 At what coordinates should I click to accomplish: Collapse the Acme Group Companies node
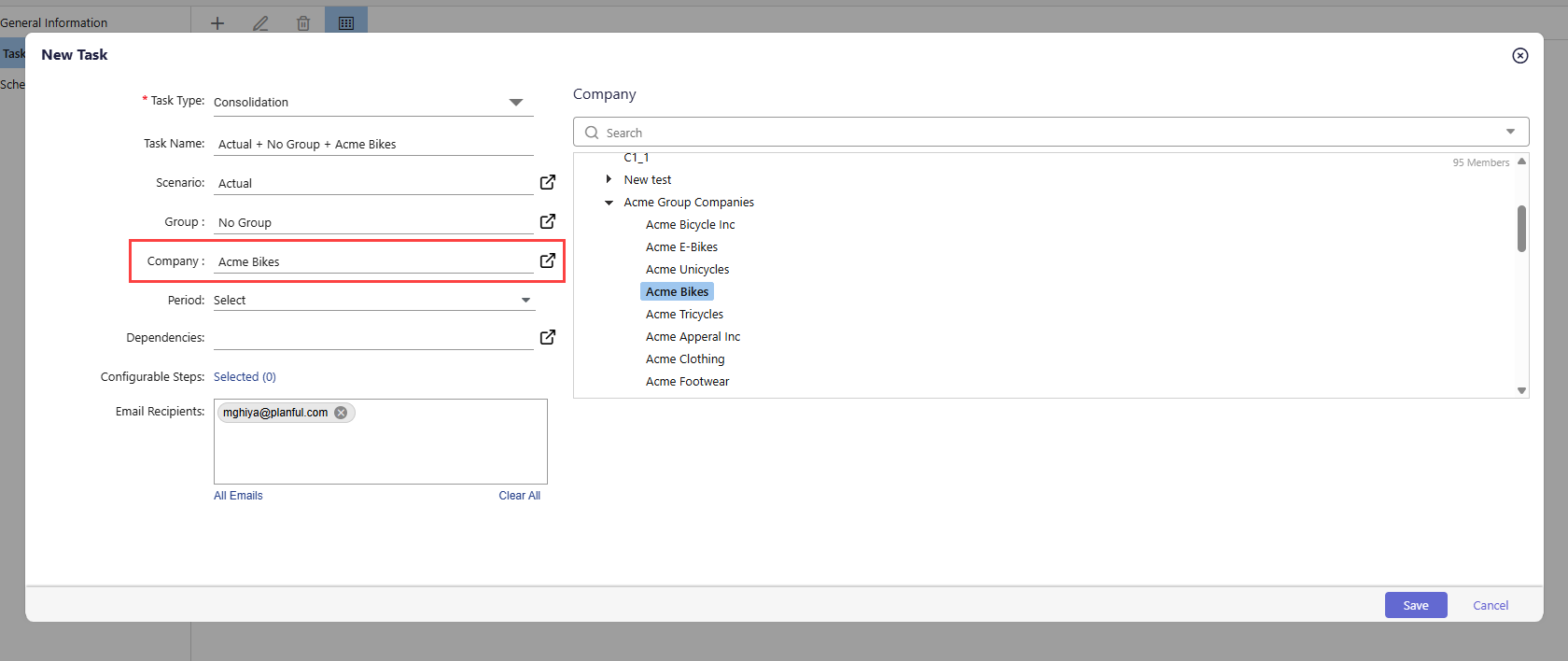coord(609,203)
